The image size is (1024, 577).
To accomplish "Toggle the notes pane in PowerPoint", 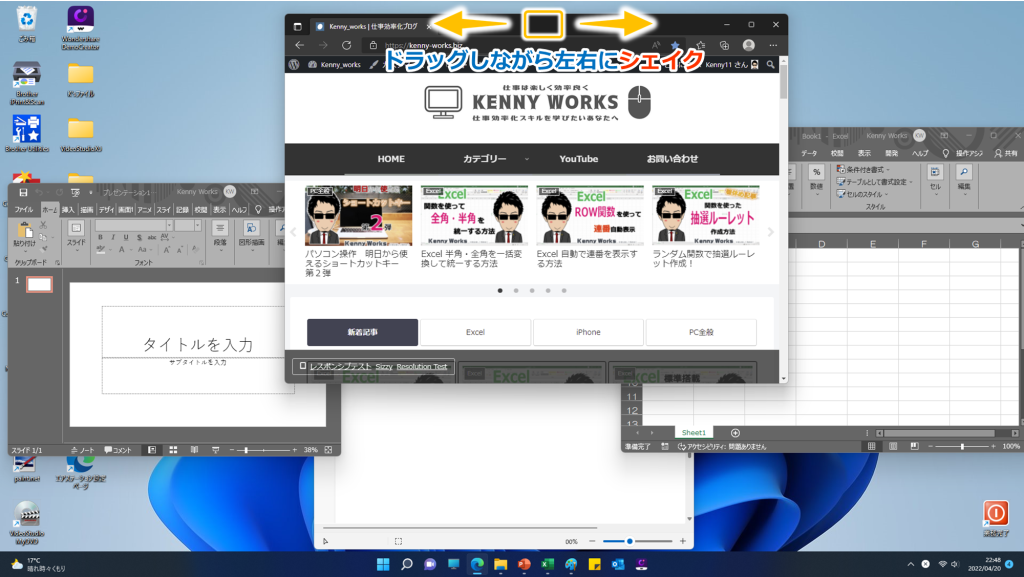I will pos(82,450).
